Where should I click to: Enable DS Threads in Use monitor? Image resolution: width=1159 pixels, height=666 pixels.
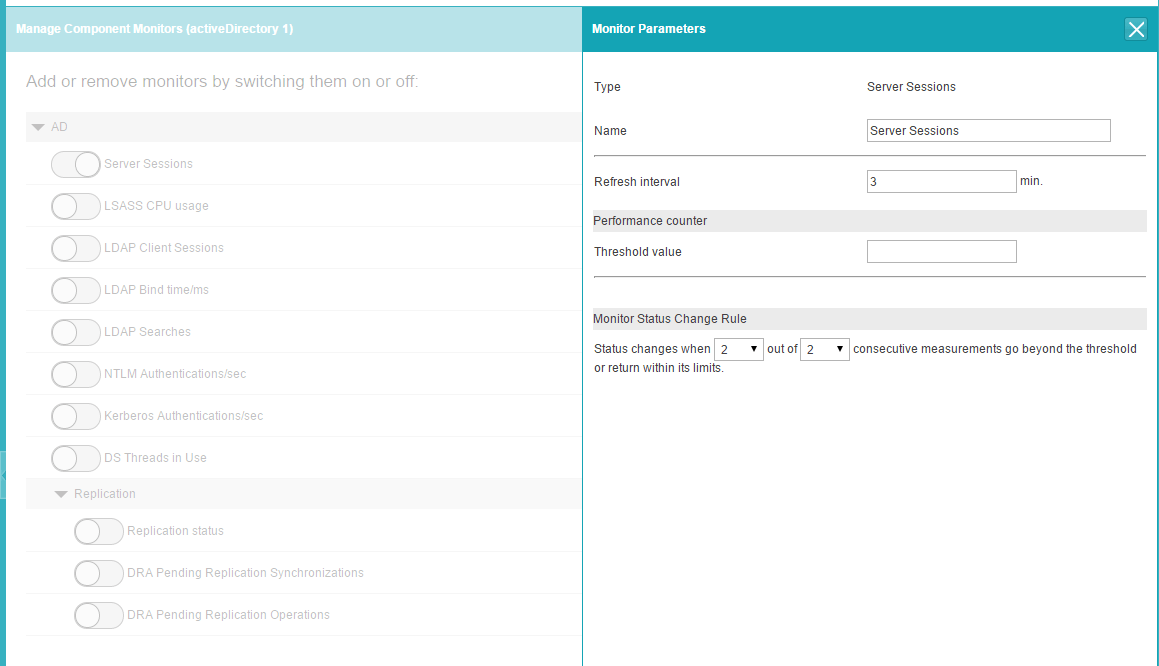[x=76, y=458]
